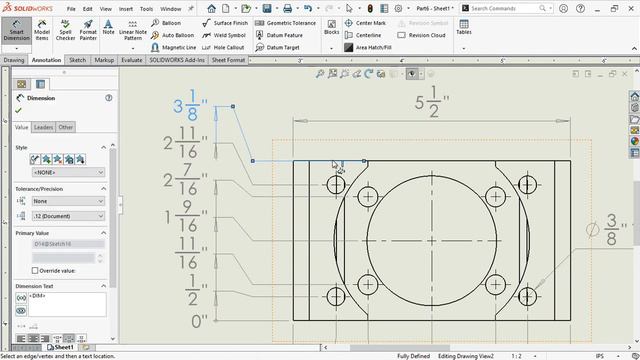
Task: Select right justify dimension text
Action: pos(44,339)
